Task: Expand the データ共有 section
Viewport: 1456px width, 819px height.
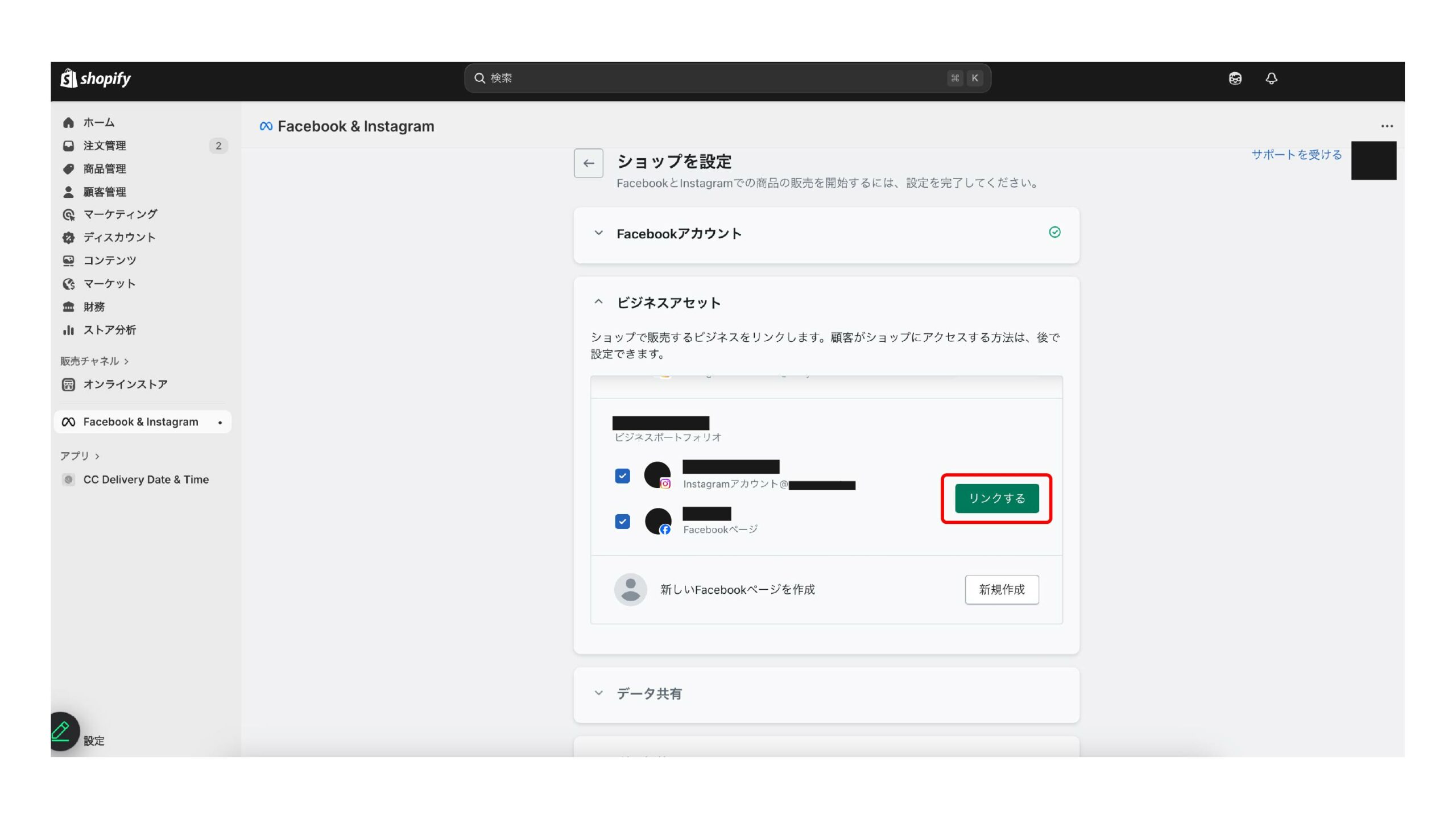Action: [598, 693]
